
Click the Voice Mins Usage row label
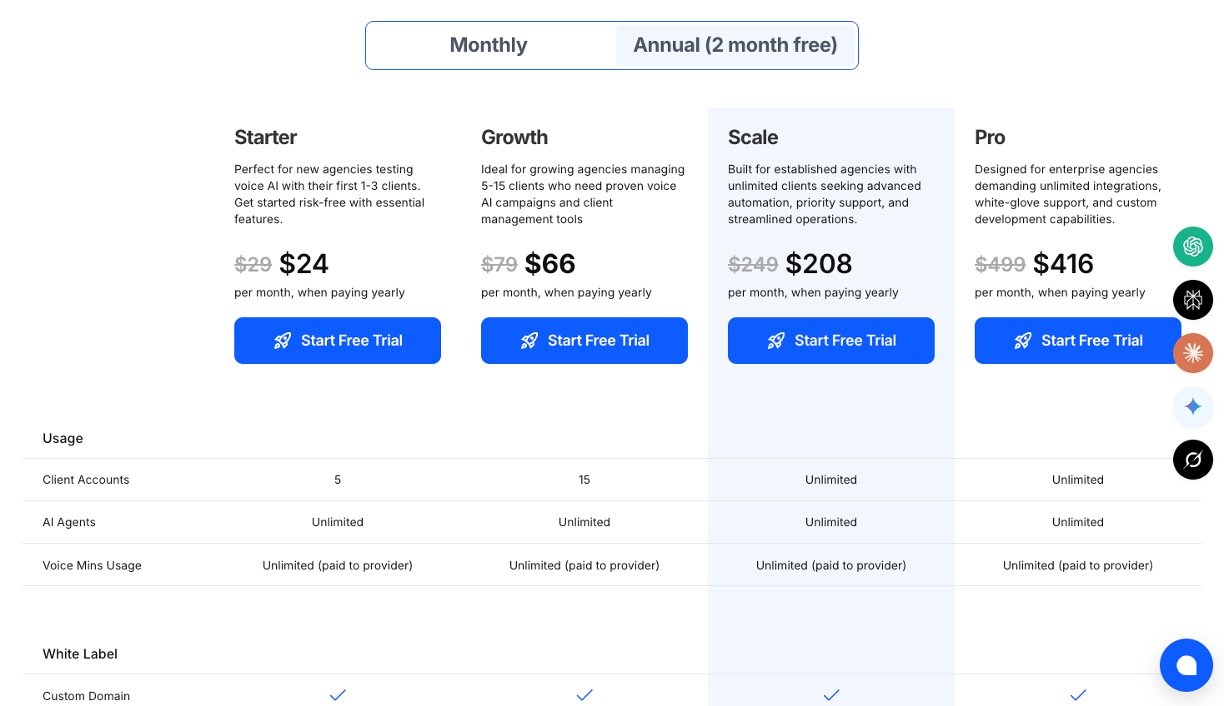92,566
